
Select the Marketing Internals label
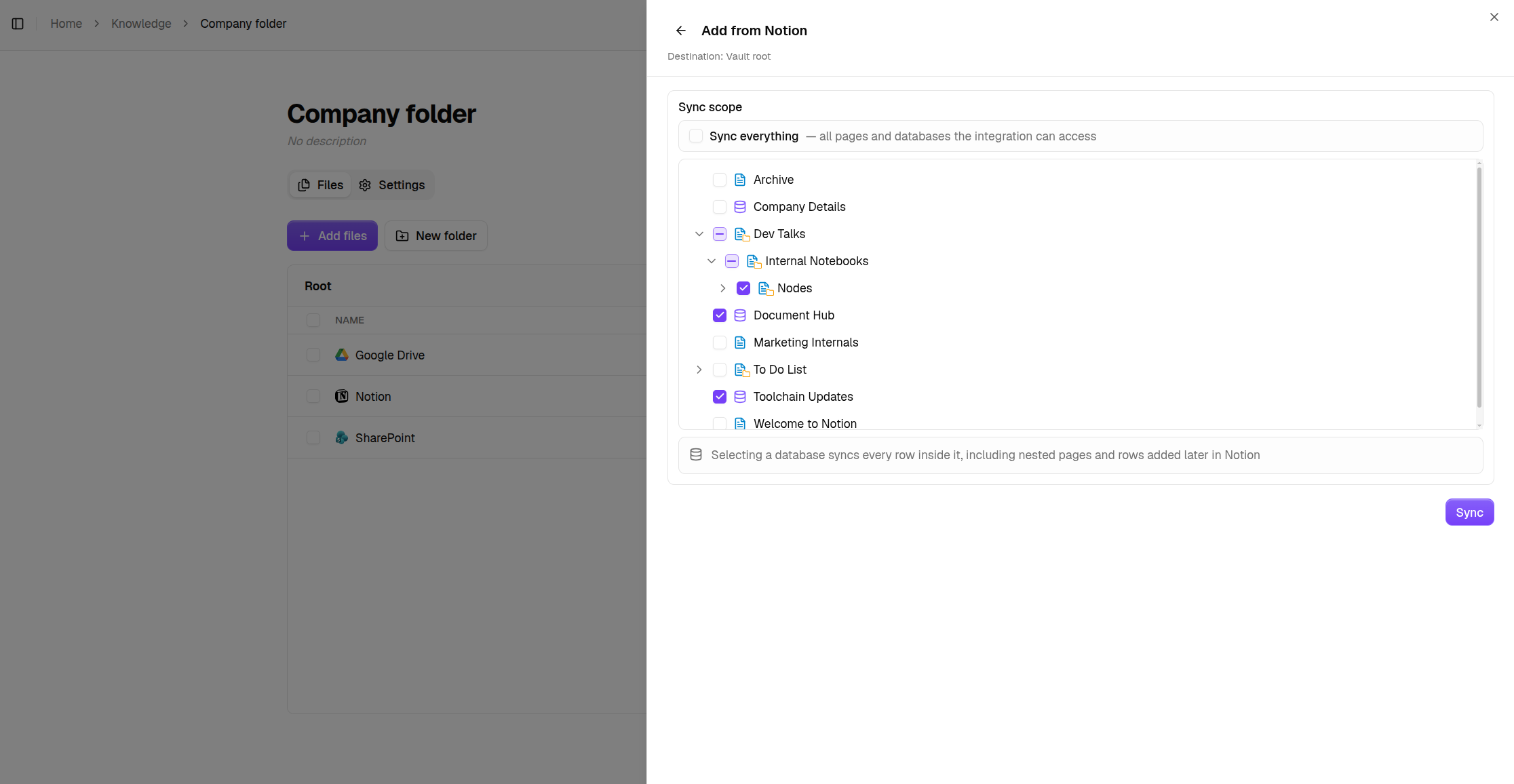(x=806, y=342)
